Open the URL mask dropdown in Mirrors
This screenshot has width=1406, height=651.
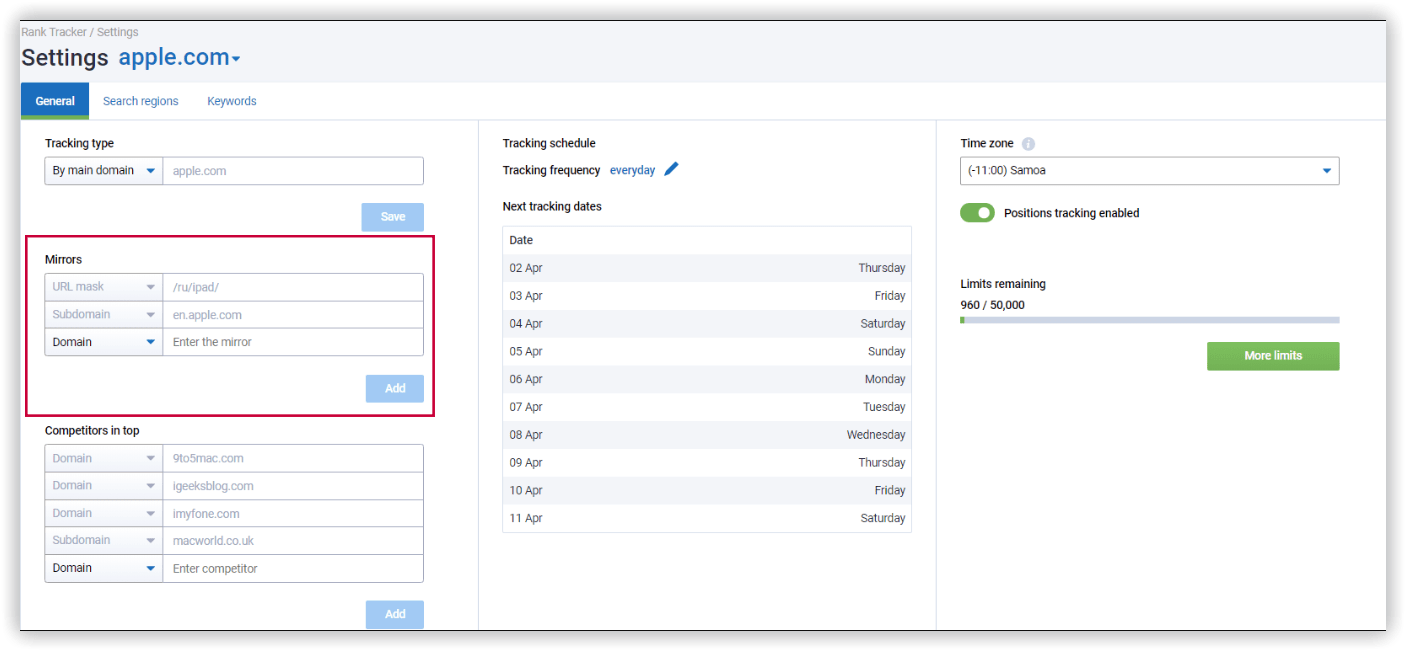tap(104, 287)
